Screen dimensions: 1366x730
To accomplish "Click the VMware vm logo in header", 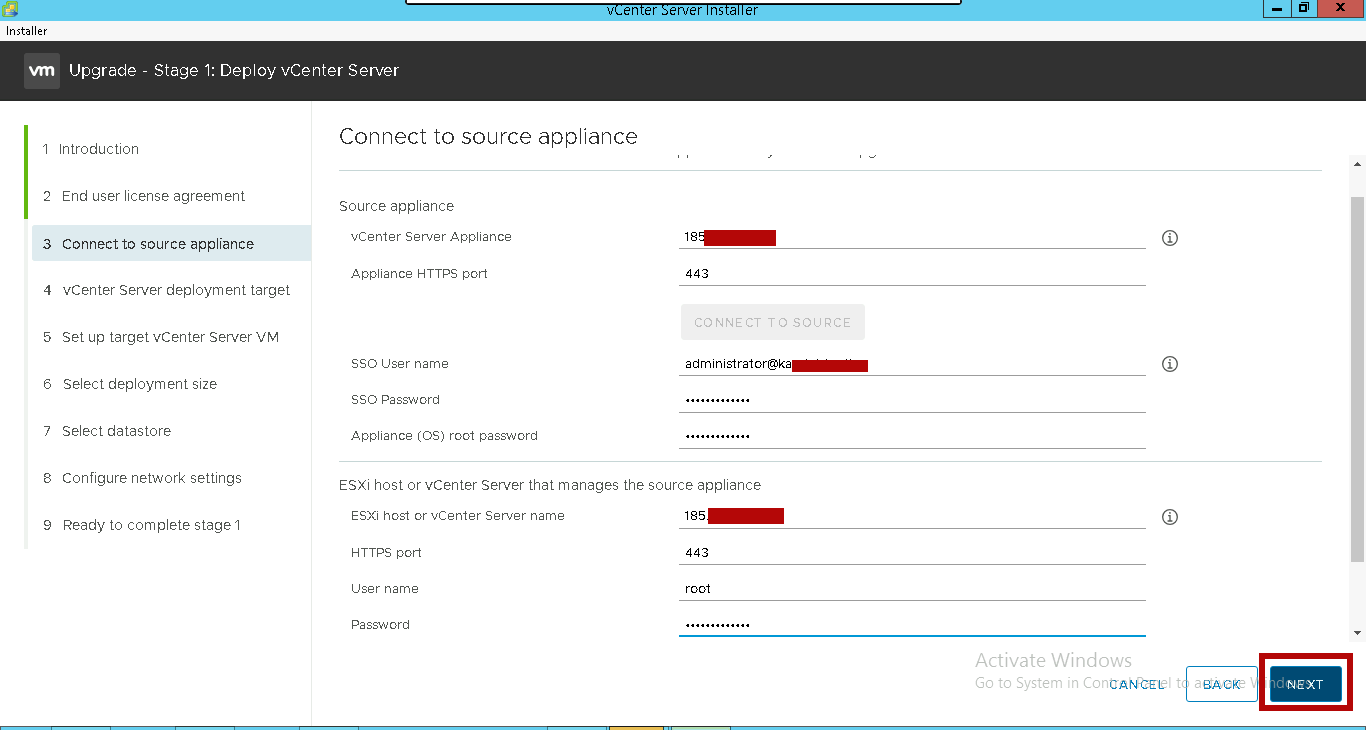I will tap(42, 71).
